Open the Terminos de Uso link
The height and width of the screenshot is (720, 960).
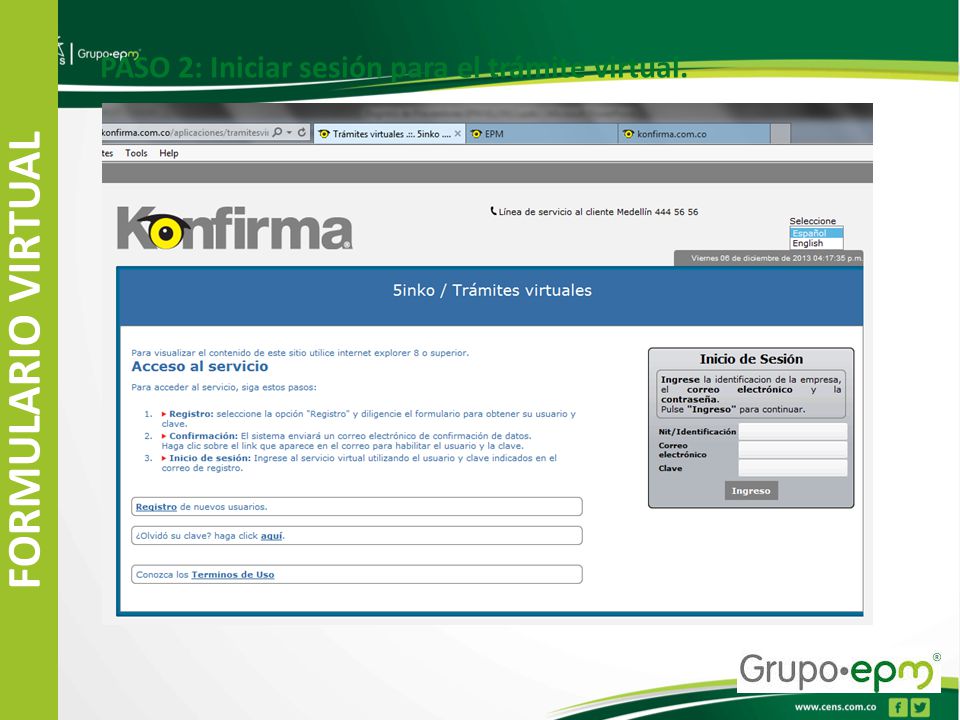(233, 574)
